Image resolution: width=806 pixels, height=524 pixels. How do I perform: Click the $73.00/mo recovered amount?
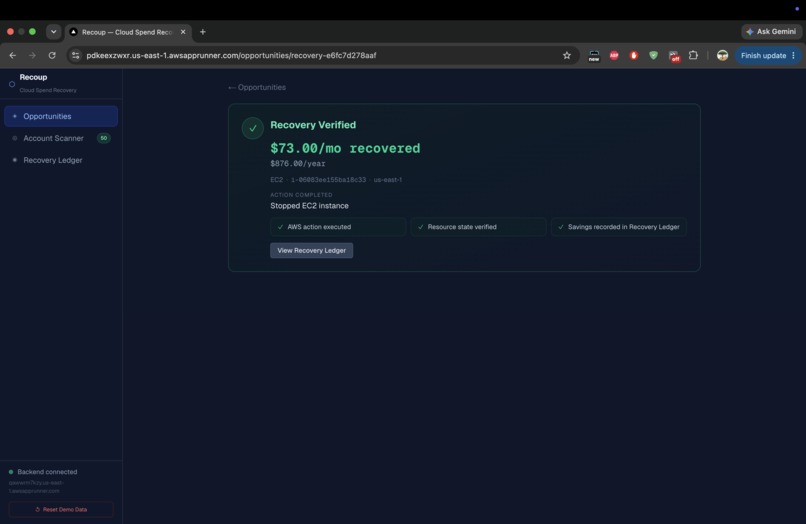tap(345, 149)
